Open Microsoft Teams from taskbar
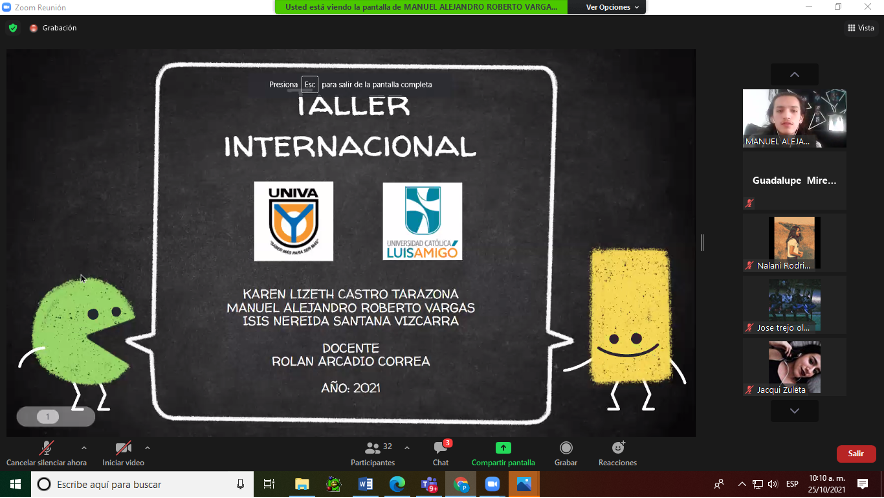The height and width of the screenshot is (498, 884). (x=429, y=484)
